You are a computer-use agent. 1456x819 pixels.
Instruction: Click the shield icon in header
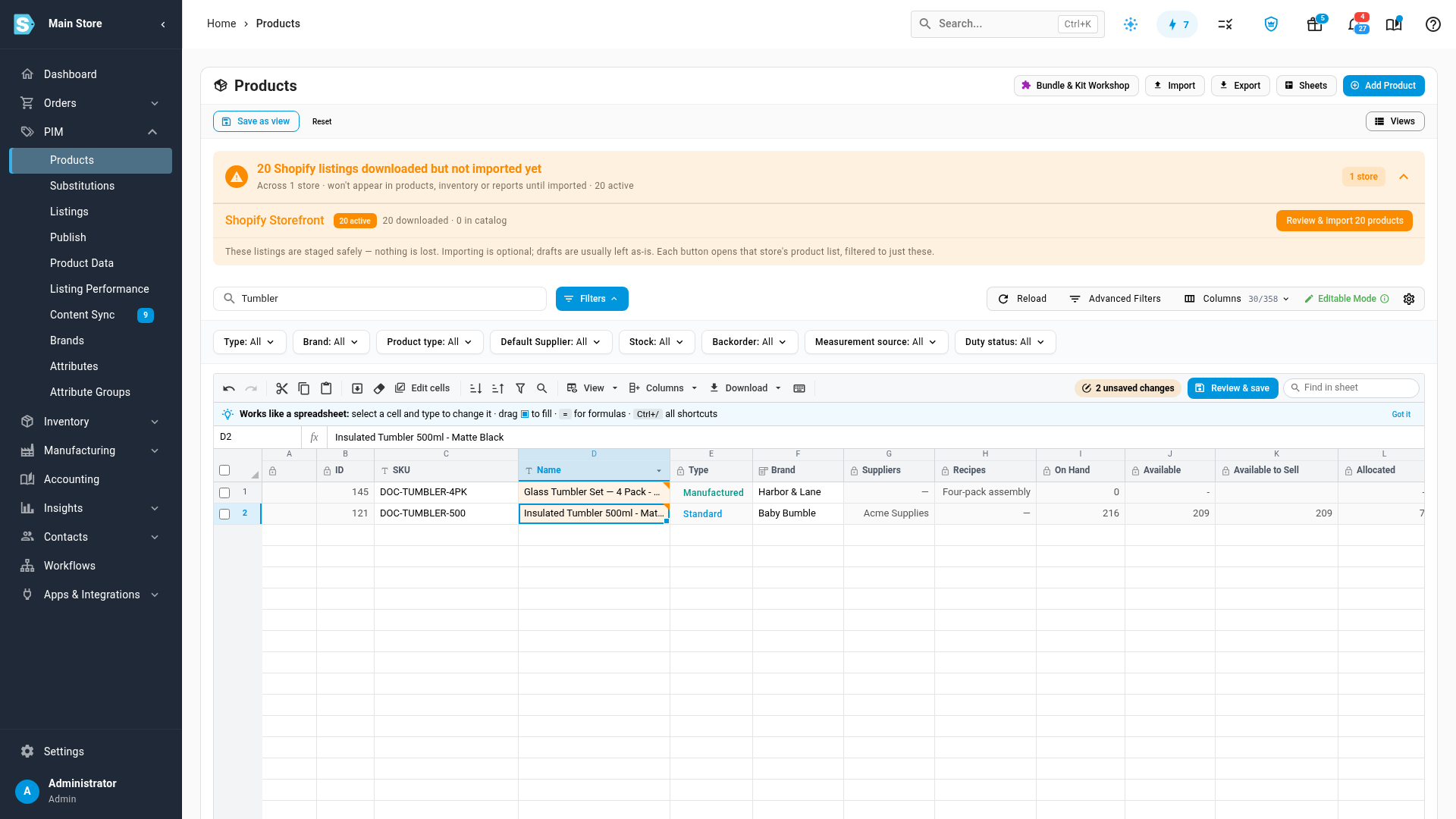tap(1271, 24)
